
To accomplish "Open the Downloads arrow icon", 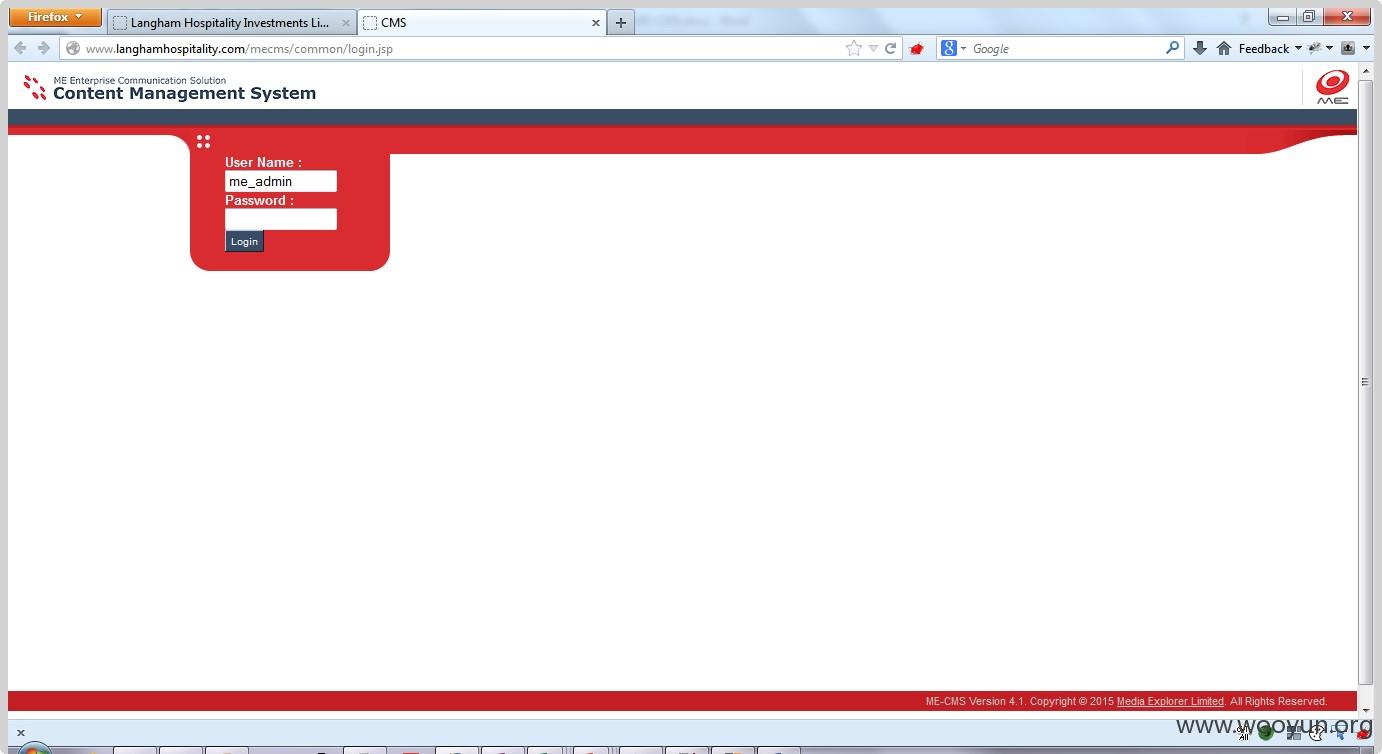I will pyautogui.click(x=1200, y=48).
